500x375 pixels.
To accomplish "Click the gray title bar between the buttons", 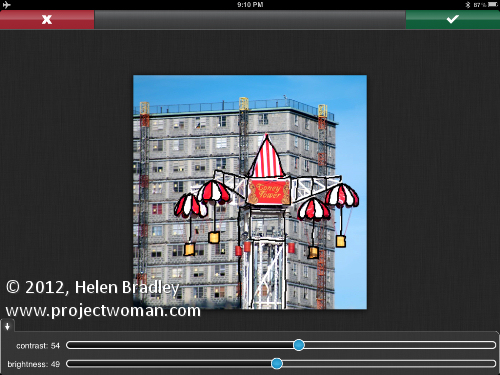I will [250, 19].
